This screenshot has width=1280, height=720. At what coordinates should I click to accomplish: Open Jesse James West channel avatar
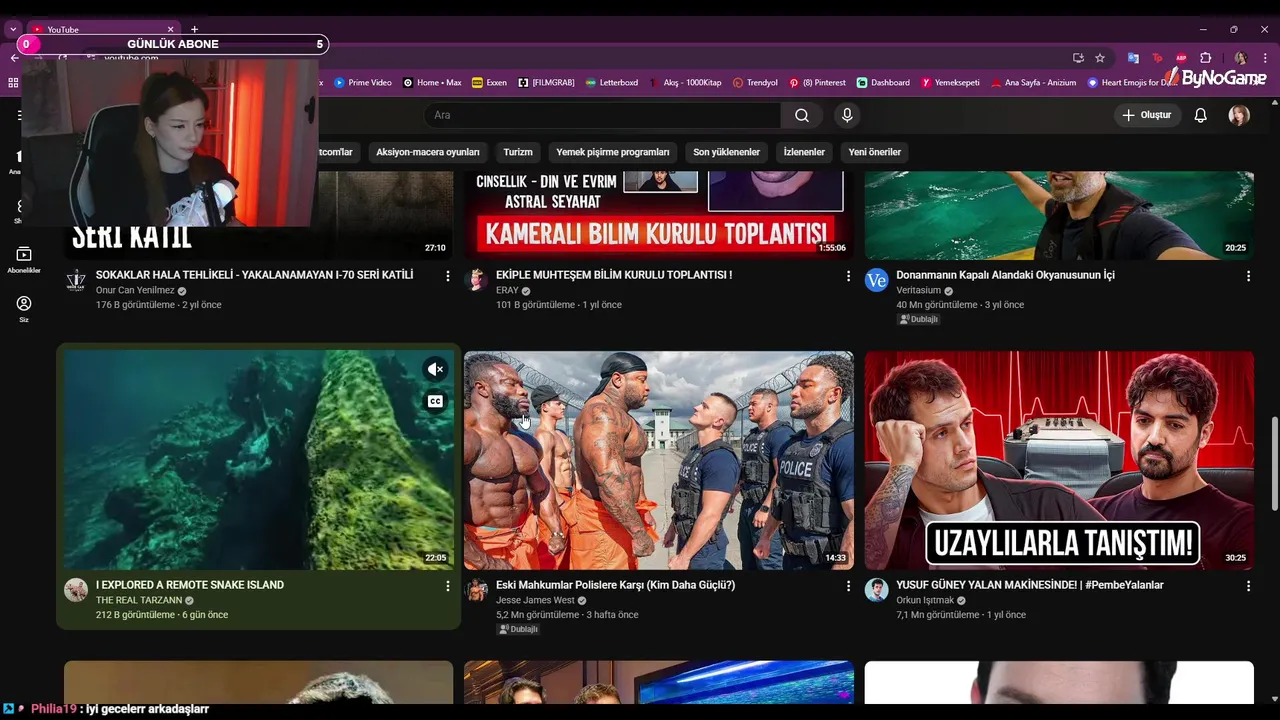(x=476, y=589)
